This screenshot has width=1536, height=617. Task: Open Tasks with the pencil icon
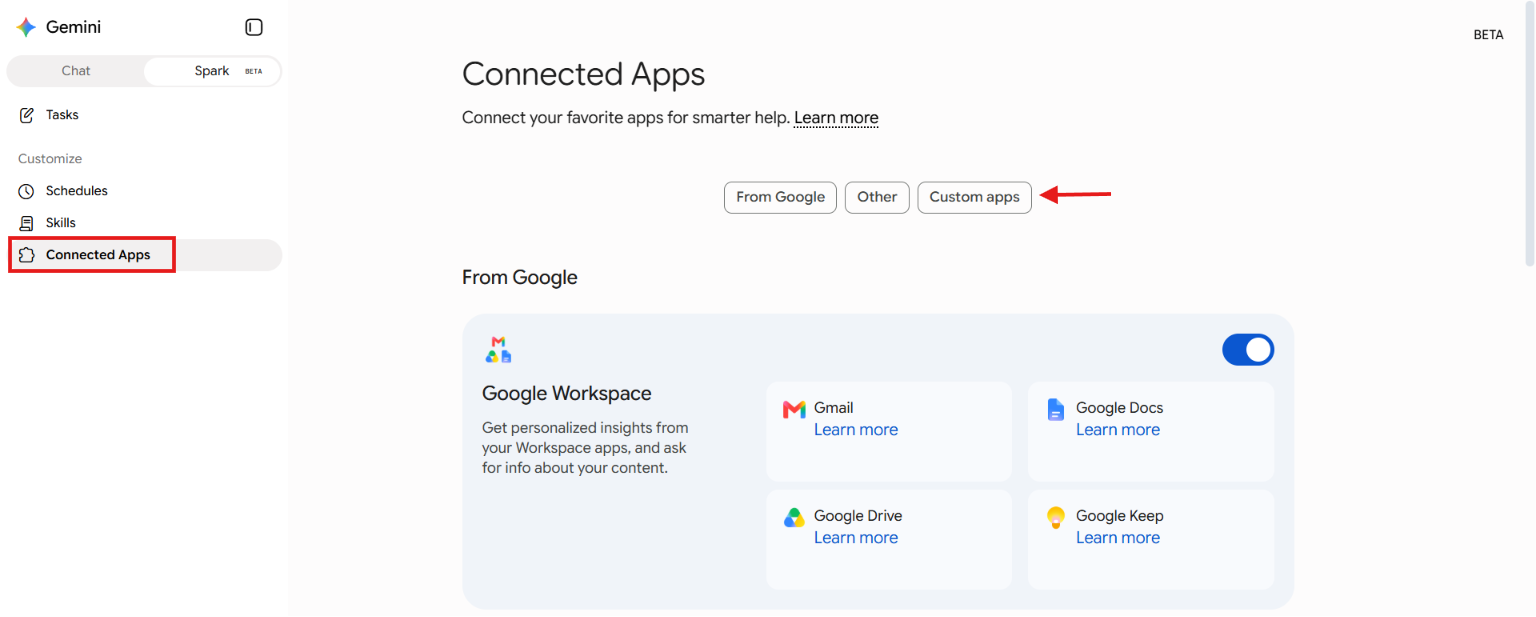(x=27, y=115)
